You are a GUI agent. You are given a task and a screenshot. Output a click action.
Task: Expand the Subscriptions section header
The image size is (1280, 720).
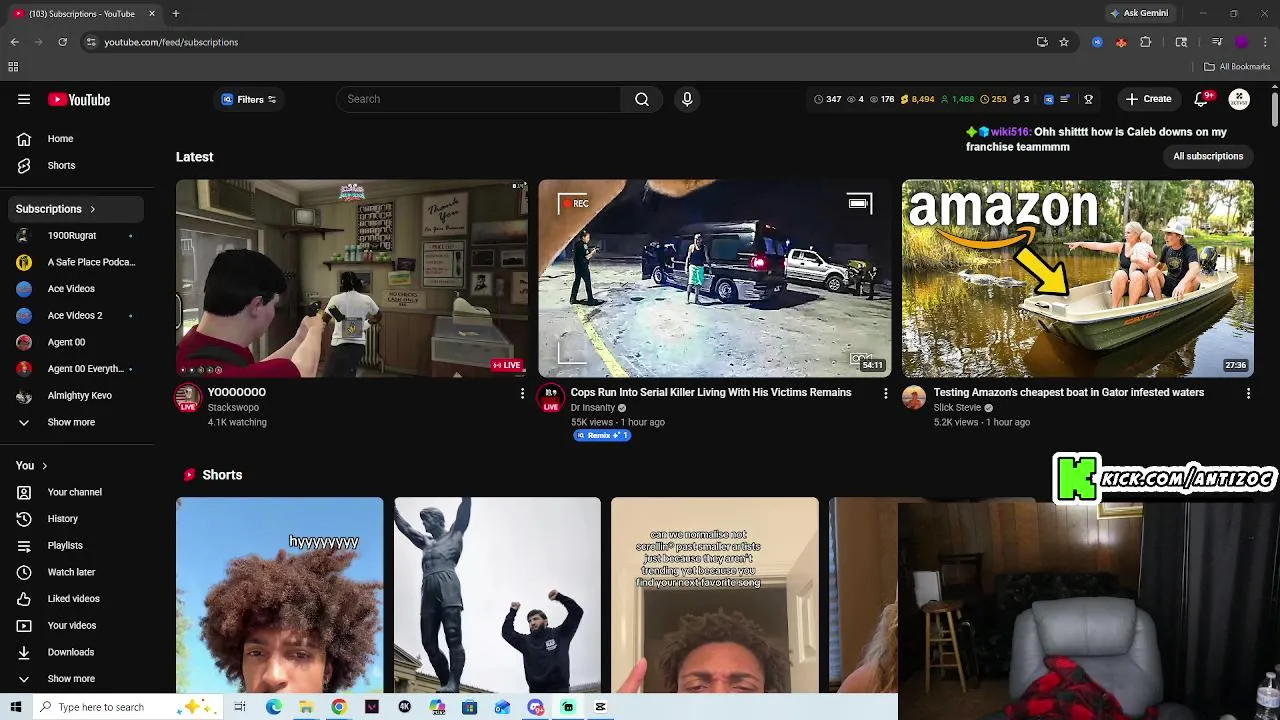pos(76,209)
